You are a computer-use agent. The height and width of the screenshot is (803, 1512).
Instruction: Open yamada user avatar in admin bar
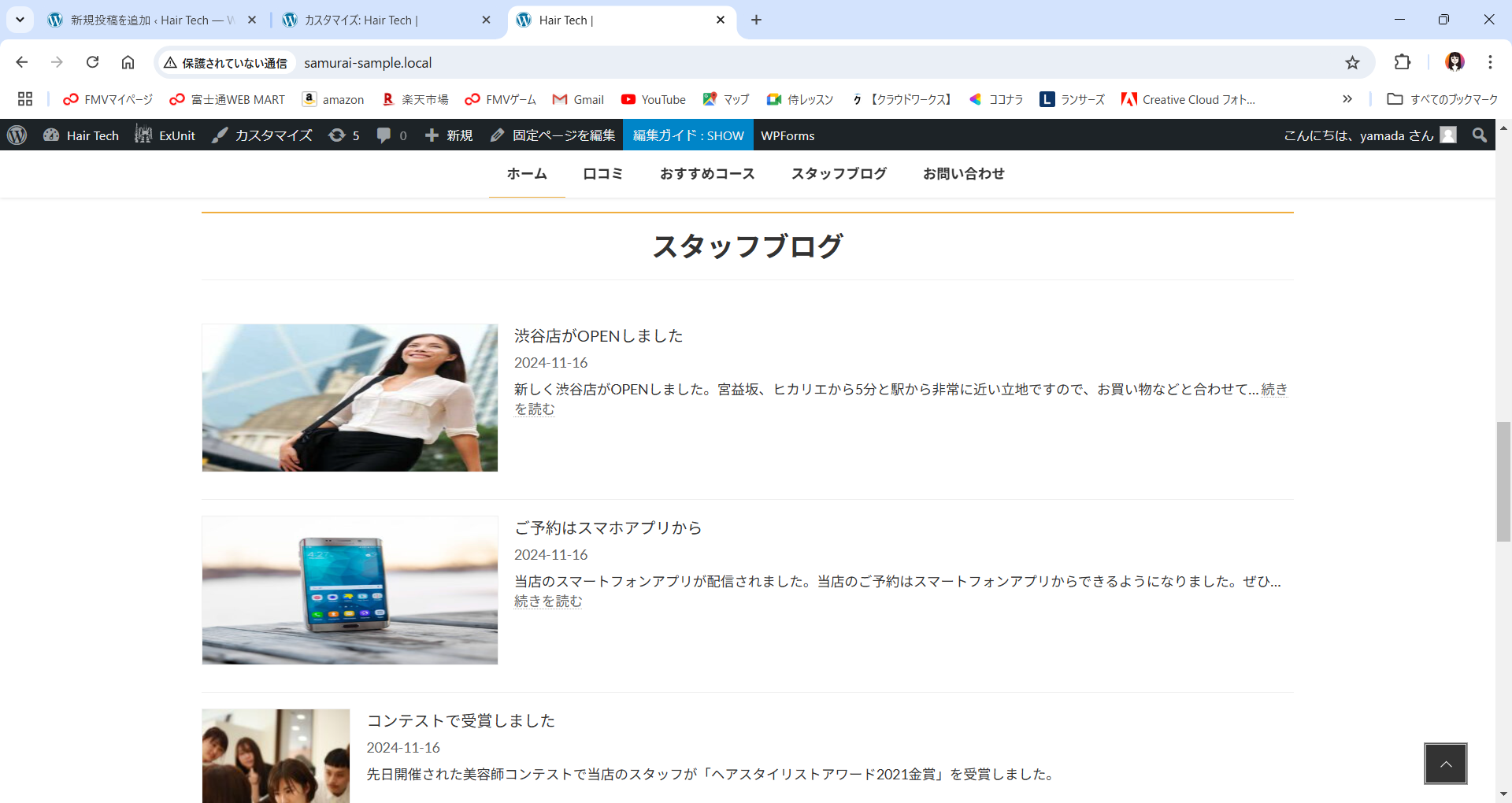pos(1448,135)
